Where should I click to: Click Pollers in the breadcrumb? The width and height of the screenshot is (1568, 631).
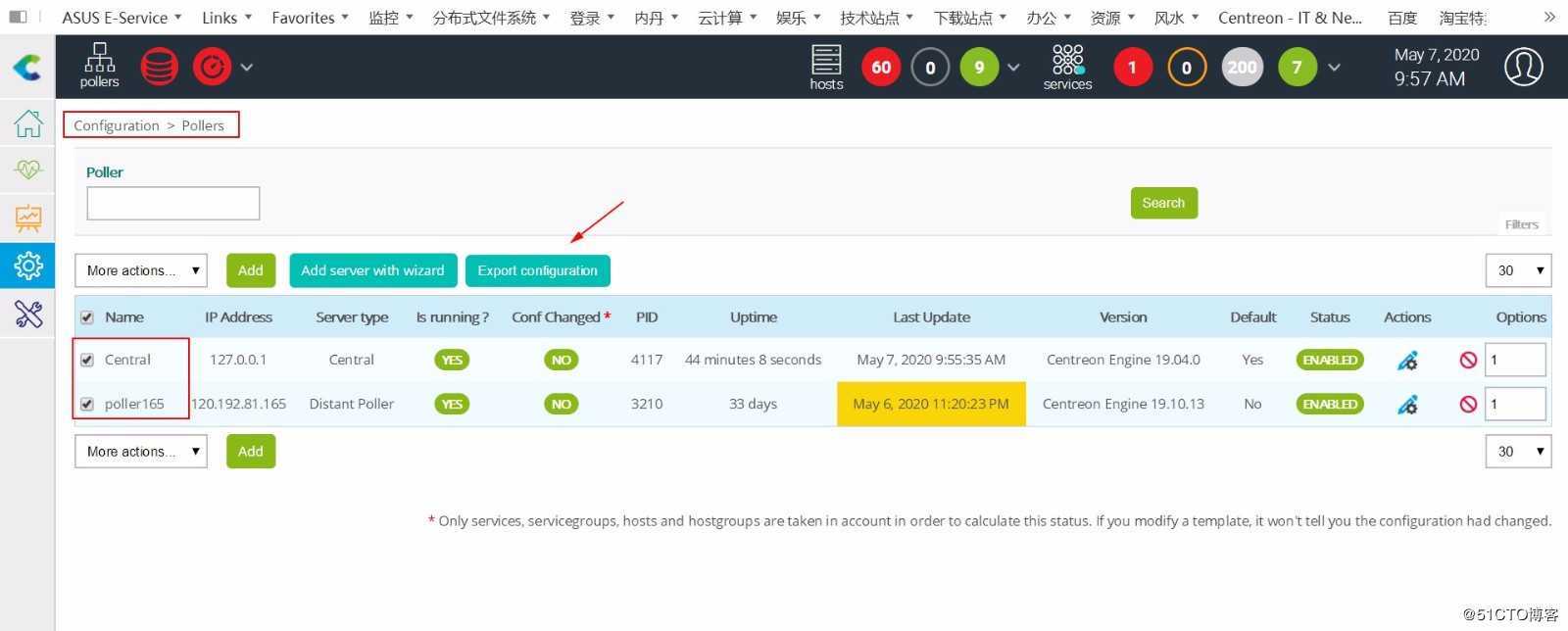point(203,125)
